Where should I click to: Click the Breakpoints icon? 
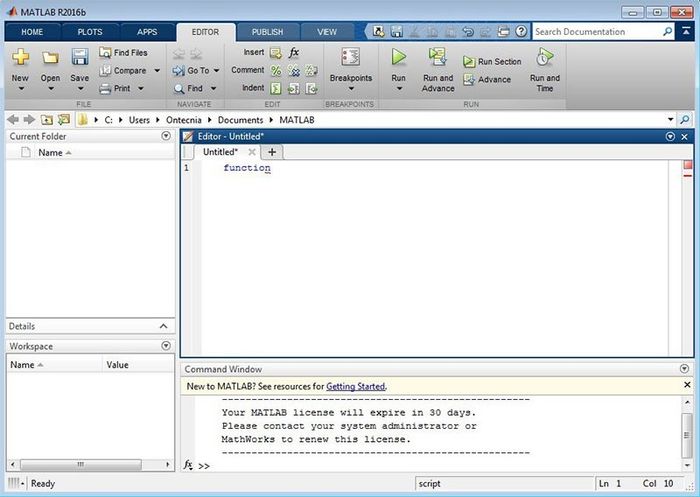point(350,58)
